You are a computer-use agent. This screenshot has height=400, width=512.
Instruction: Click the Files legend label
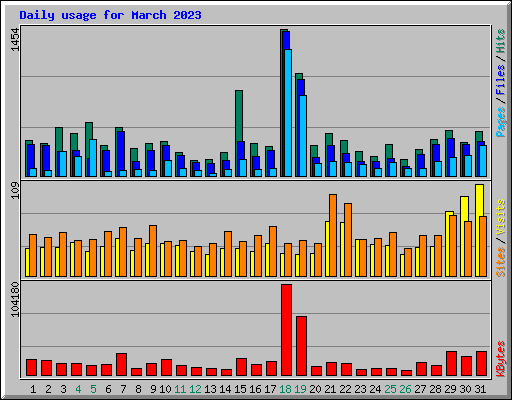pos(501,79)
